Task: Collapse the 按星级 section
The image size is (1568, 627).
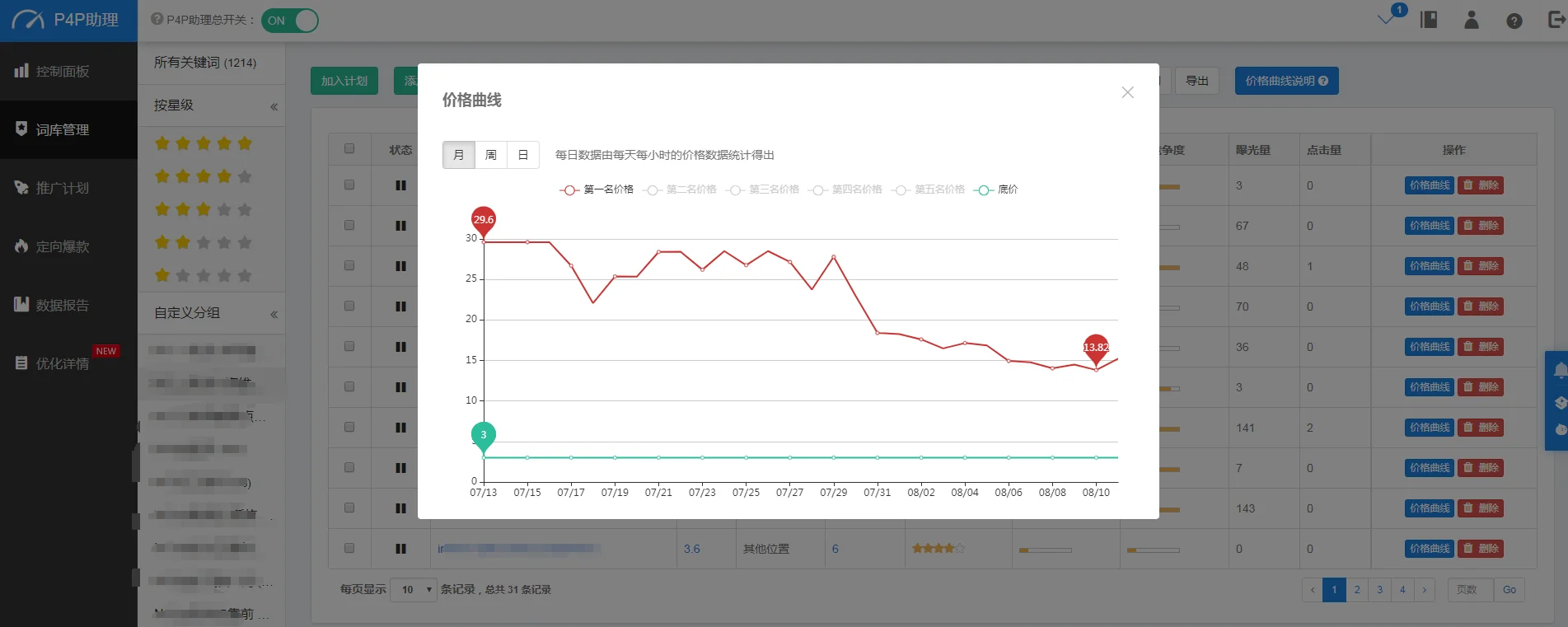Action: [274, 106]
